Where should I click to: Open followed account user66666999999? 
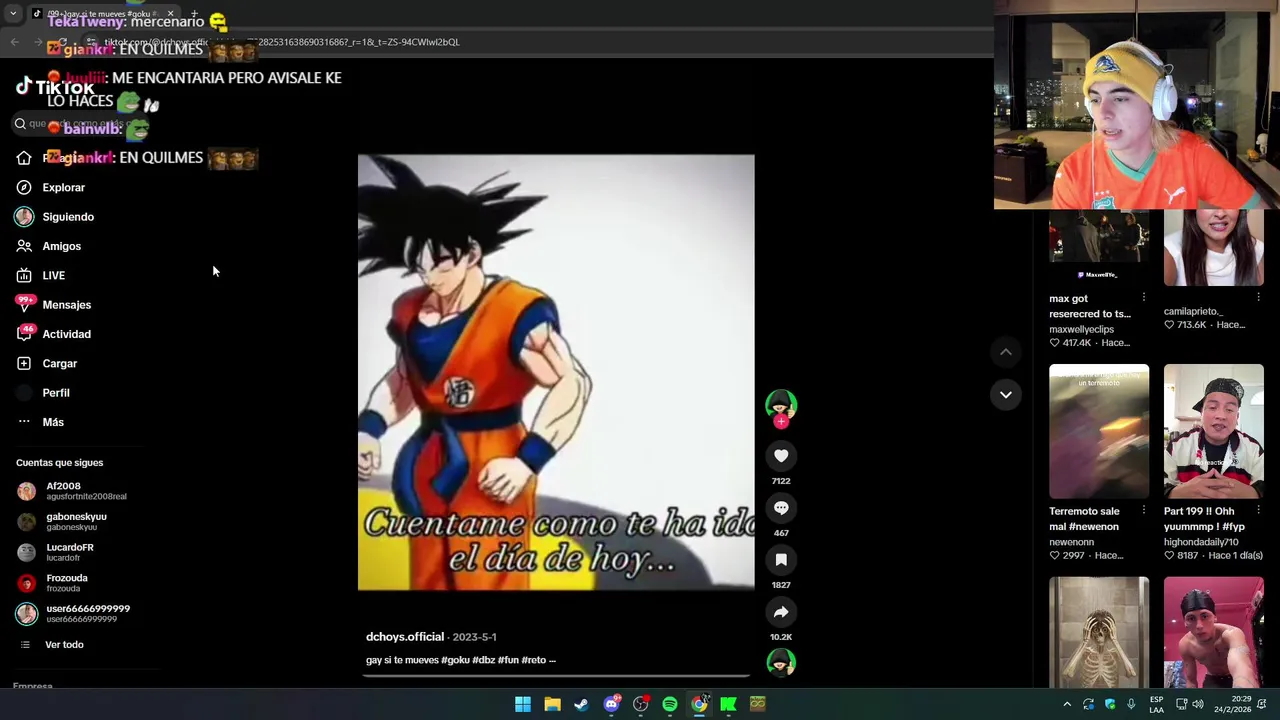pos(74,613)
